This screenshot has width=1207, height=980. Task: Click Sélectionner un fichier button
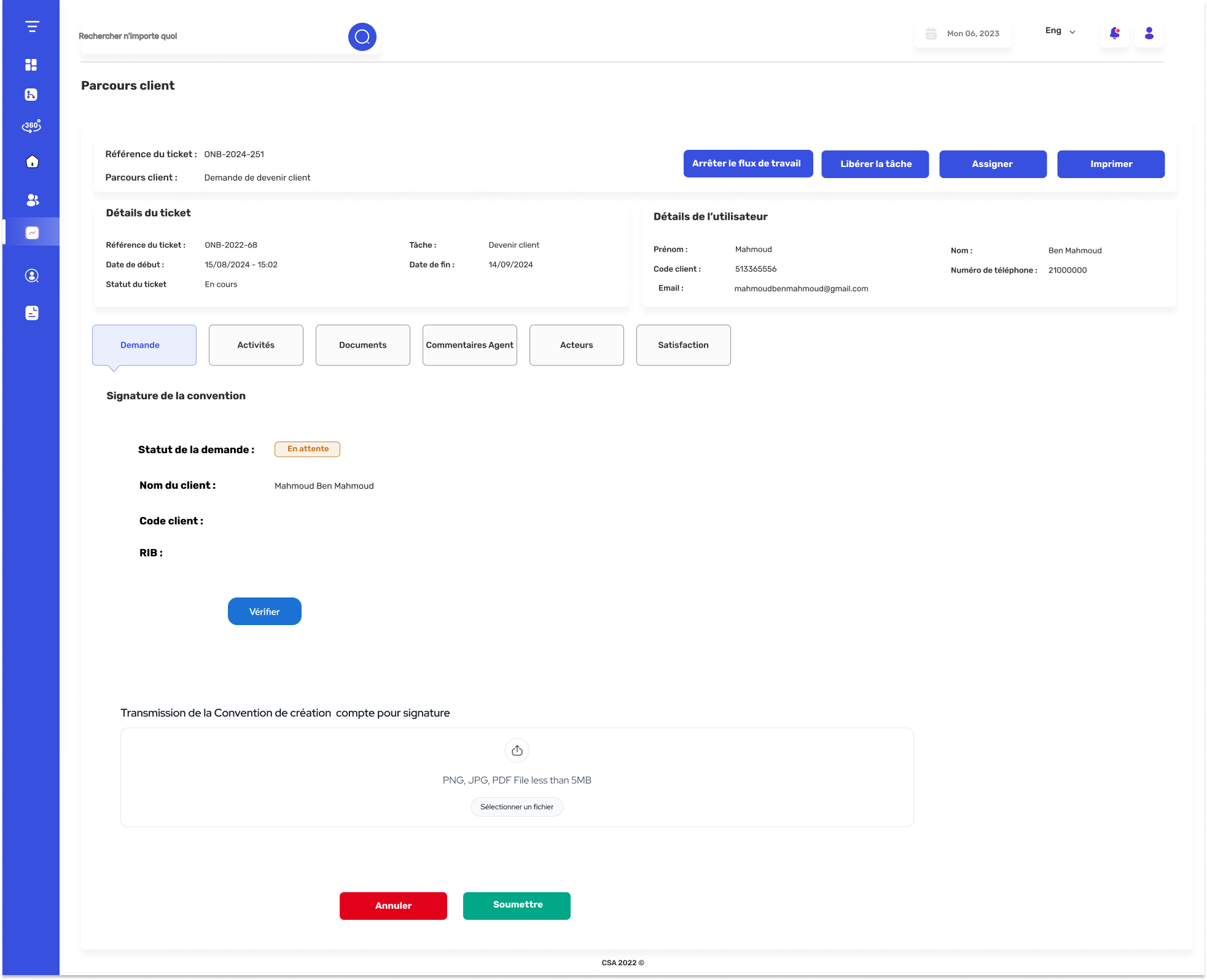click(517, 807)
